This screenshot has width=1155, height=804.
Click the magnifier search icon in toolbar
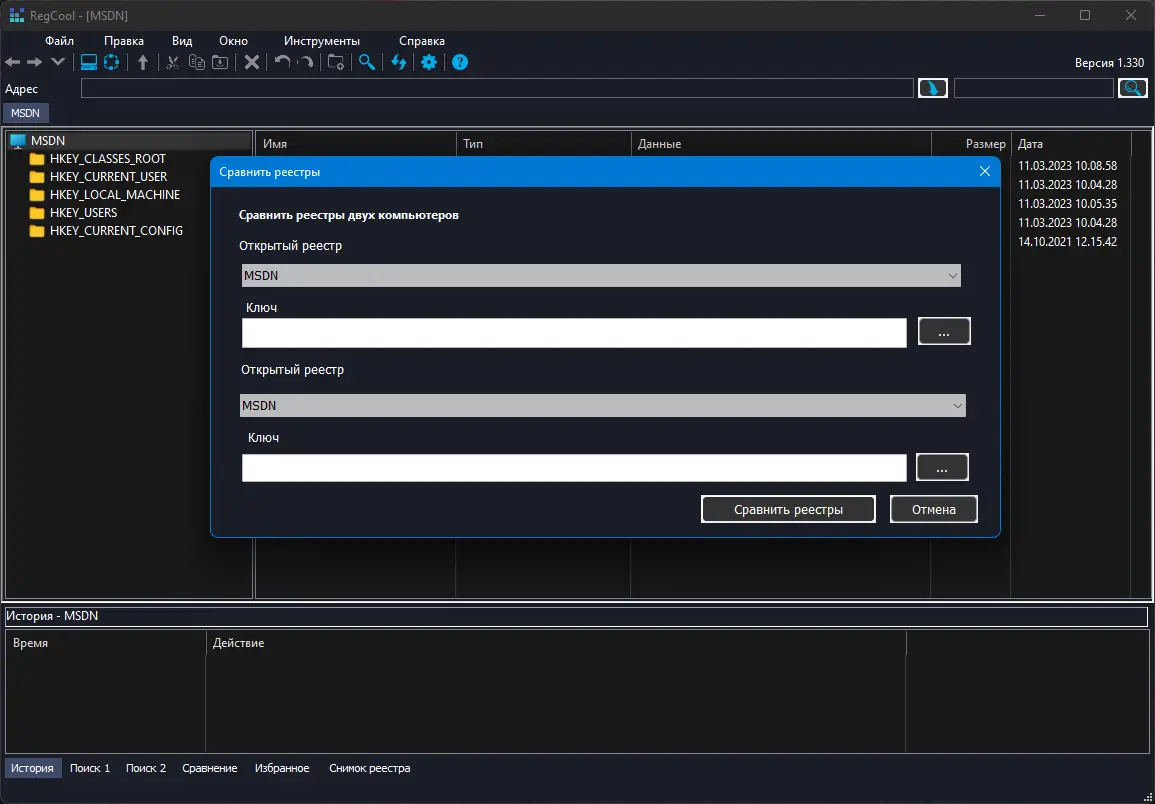pos(367,62)
